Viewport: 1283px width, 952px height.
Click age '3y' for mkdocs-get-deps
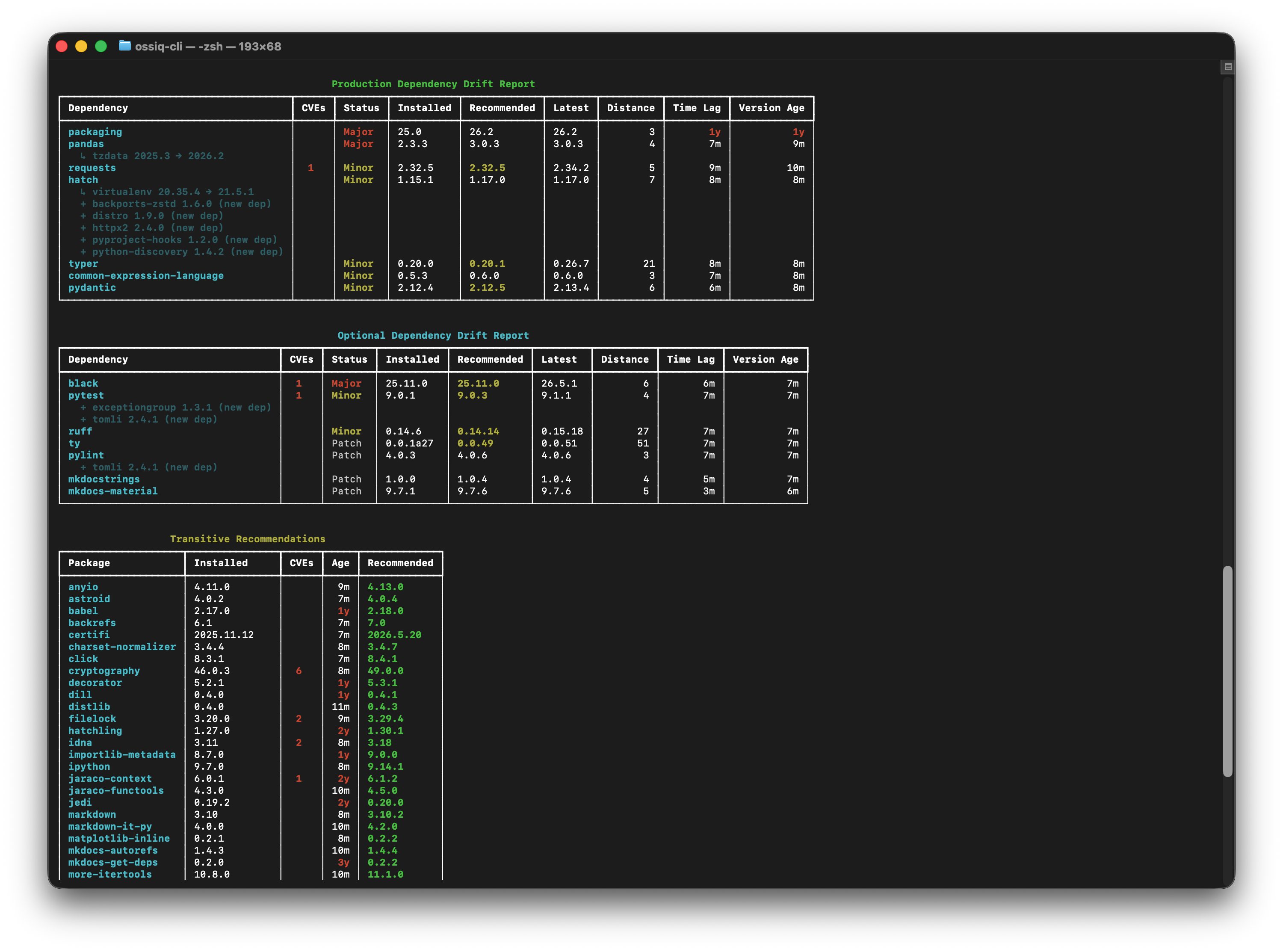coord(343,862)
